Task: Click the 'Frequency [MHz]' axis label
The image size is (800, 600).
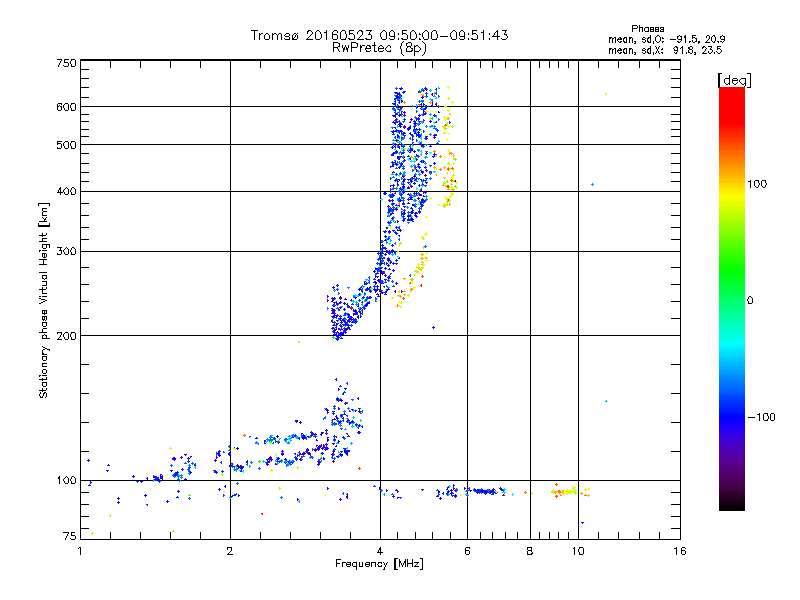Action: click(379, 564)
